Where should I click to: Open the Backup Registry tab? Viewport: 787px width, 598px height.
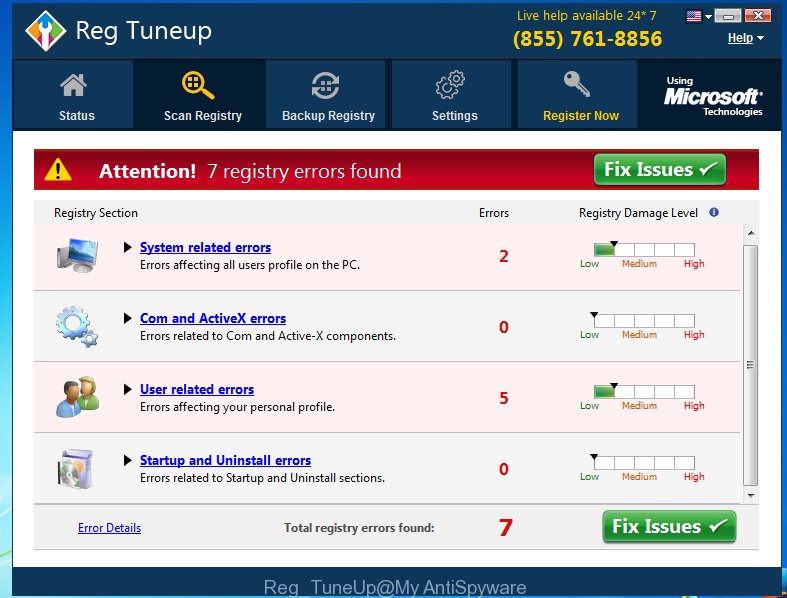pos(326,94)
